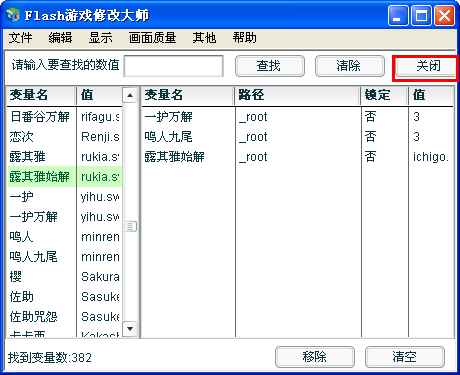460x375 pixels.
Task: Click 找到变量数:382 status text
Action: (x=50, y=358)
